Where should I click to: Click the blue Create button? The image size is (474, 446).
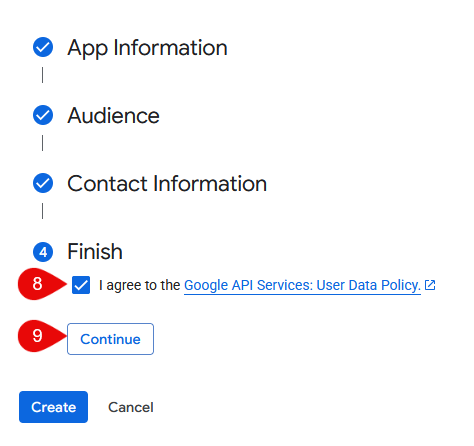point(53,407)
